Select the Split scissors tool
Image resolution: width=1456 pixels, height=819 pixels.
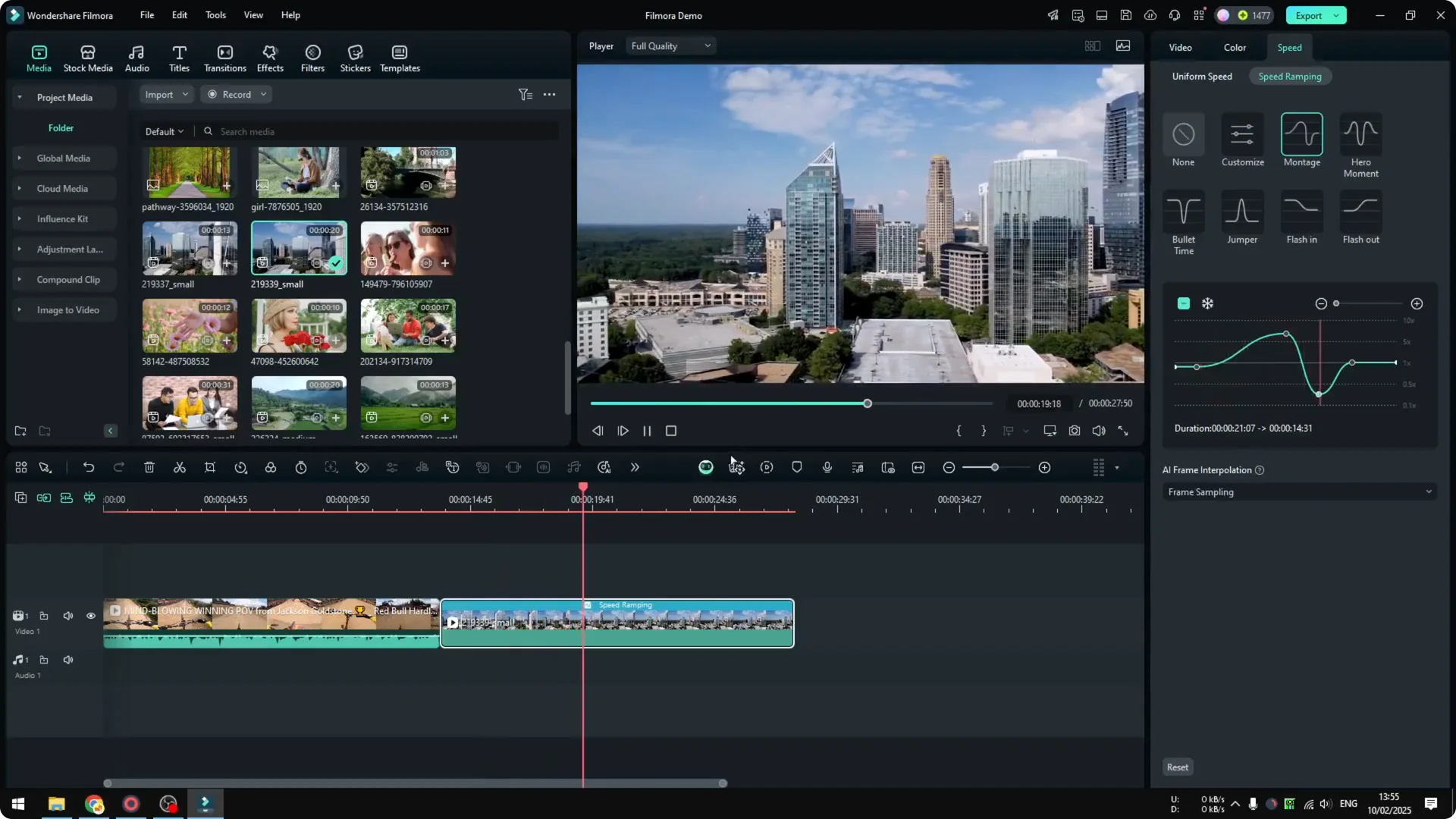tap(180, 467)
